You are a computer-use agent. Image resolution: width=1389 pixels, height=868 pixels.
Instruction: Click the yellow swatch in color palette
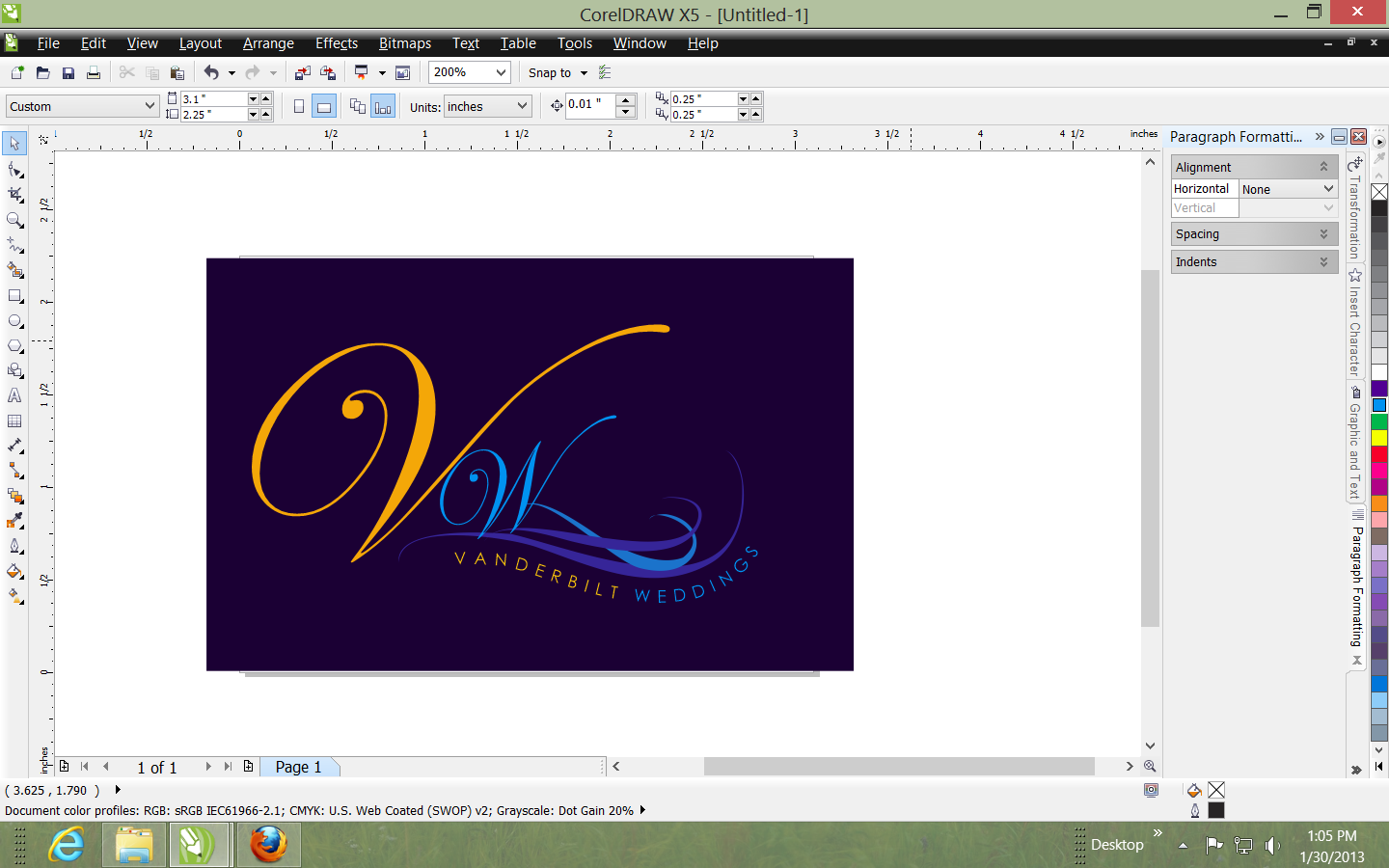tap(1379, 438)
